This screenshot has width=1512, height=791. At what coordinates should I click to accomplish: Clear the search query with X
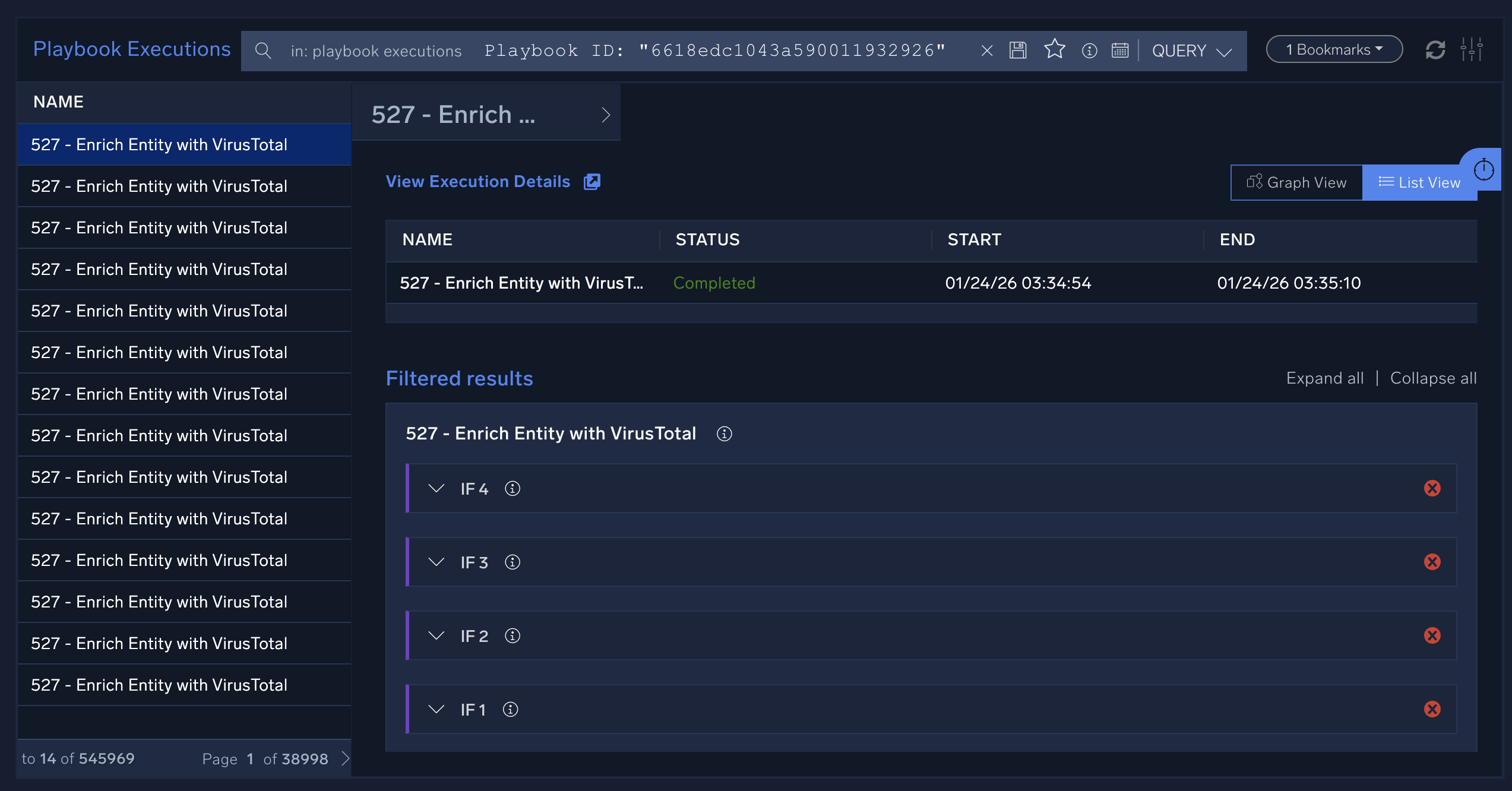[x=987, y=51]
